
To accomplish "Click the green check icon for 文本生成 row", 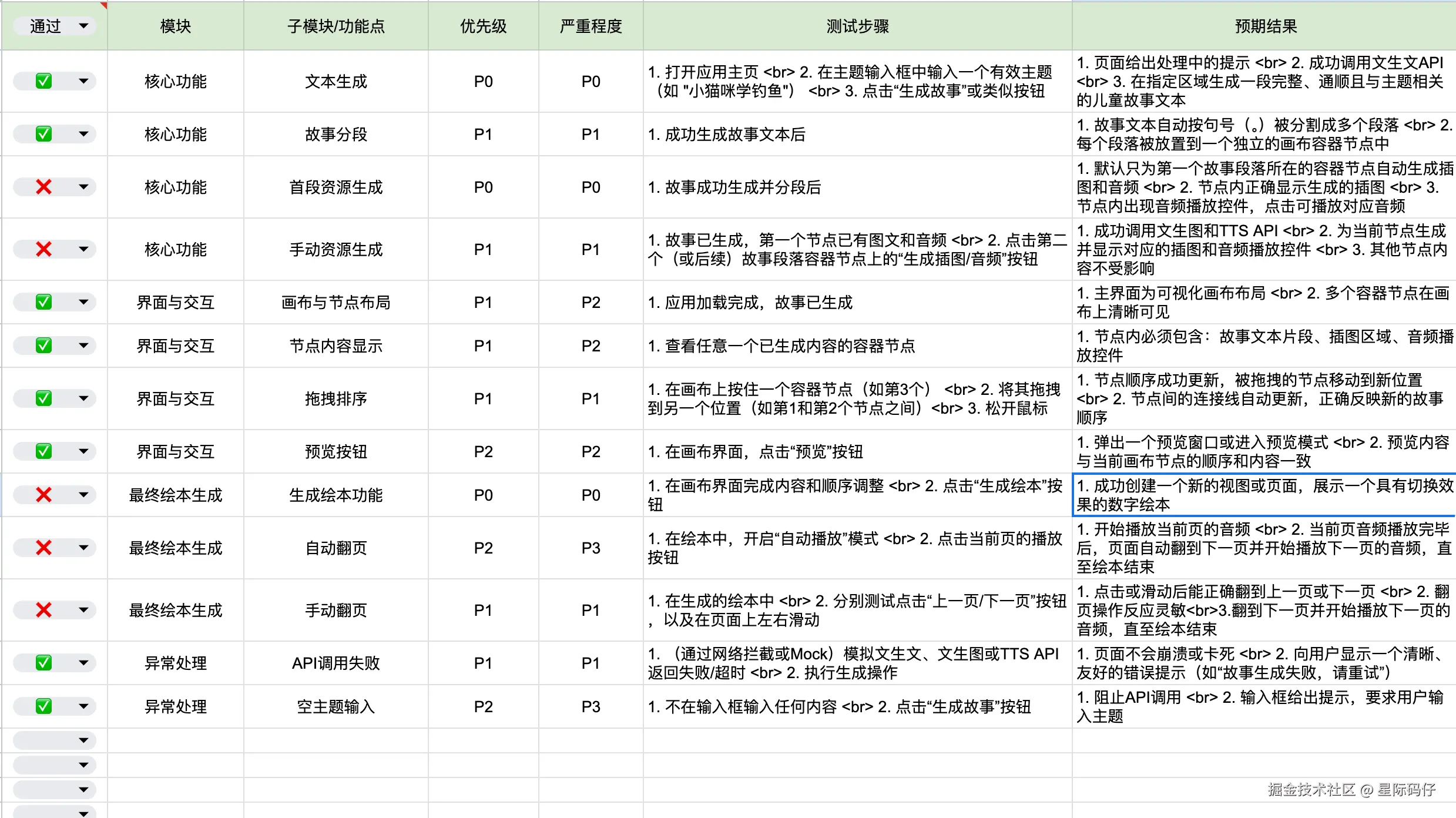I will pyautogui.click(x=43, y=81).
